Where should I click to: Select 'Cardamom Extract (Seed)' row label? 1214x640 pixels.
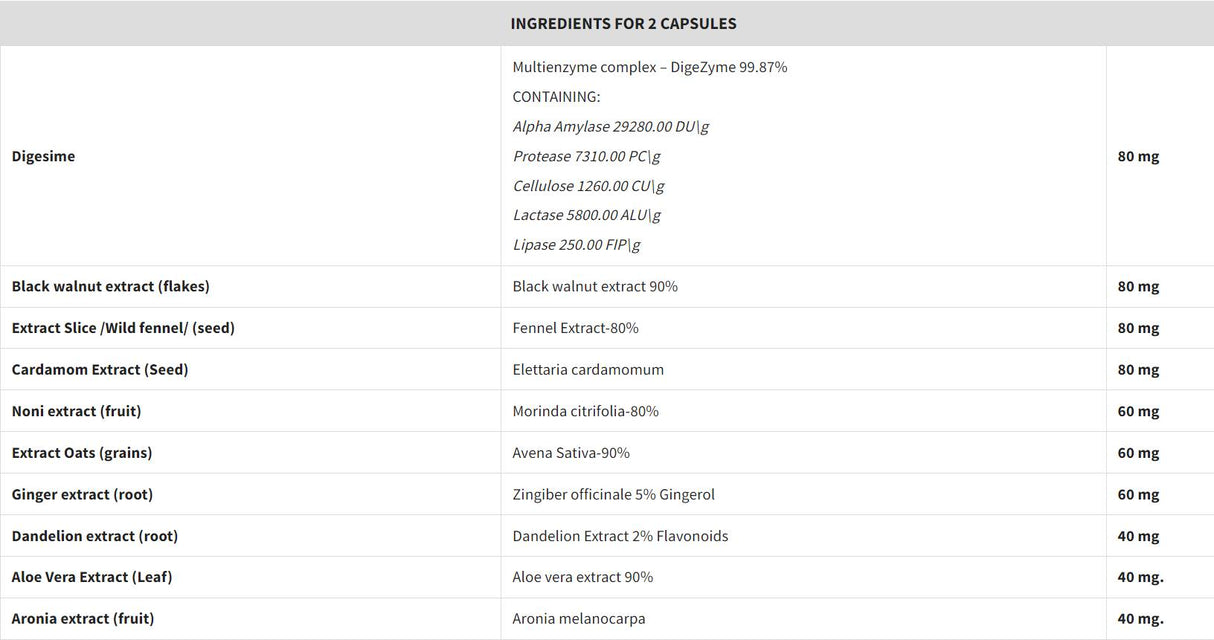coord(100,369)
